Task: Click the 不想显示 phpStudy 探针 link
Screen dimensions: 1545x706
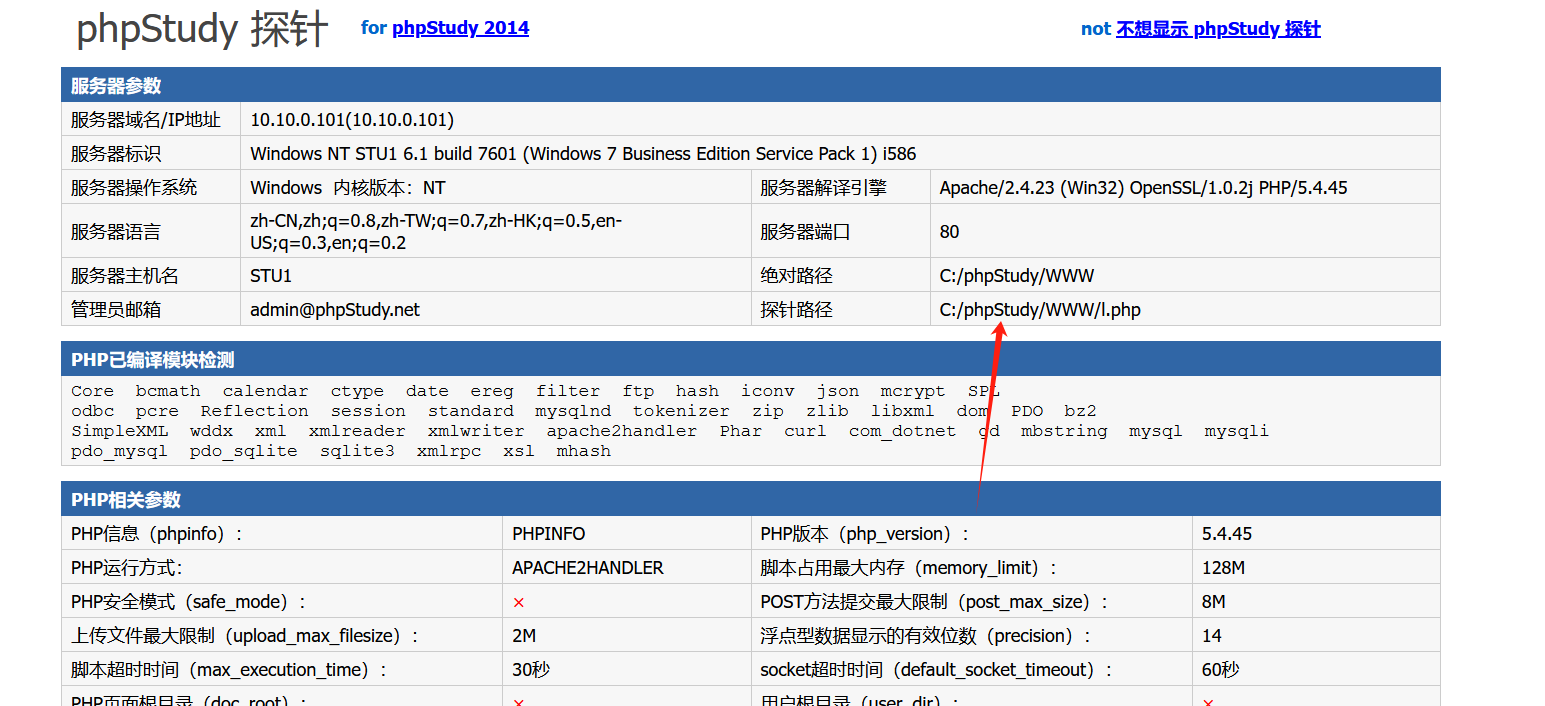Action: point(1218,29)
